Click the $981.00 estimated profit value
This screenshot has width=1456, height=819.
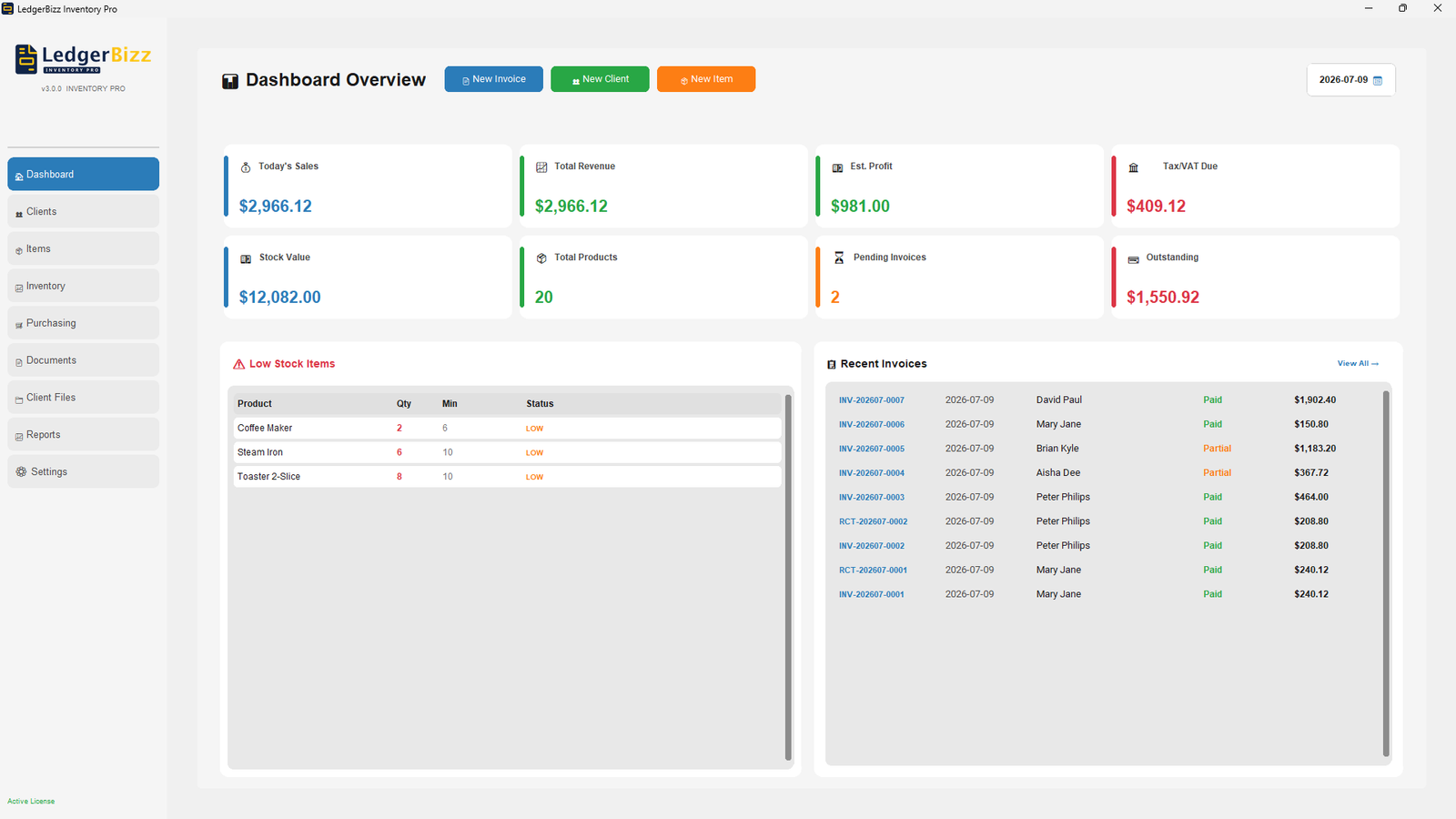point(860,207)
